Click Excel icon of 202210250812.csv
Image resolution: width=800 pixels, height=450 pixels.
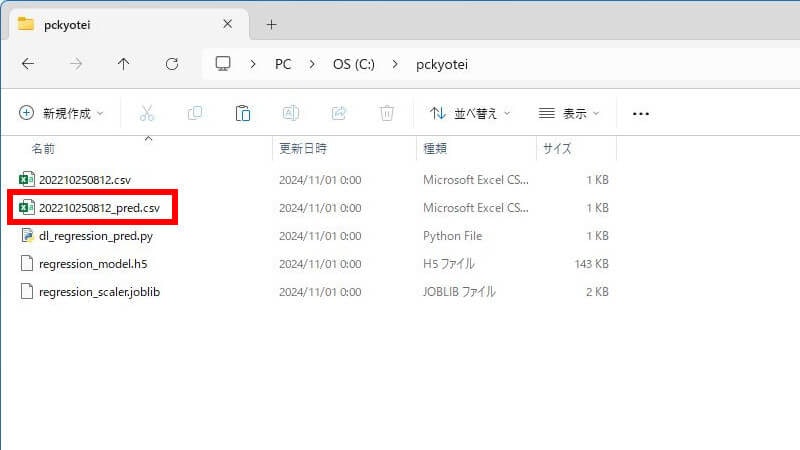(27, 179)
